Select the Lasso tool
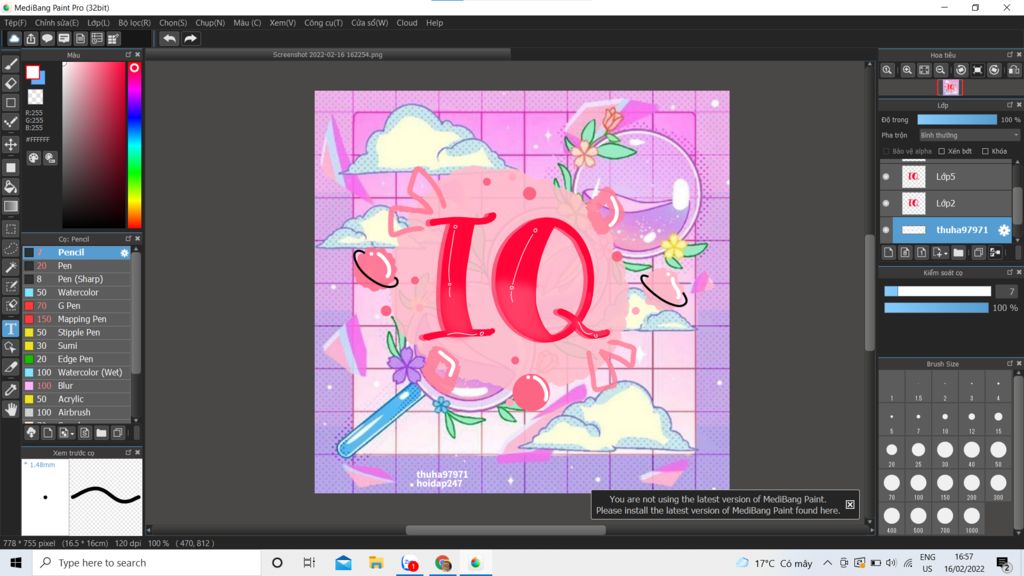The width and height of the screenshot is (1024, 576). pyautogui.click(x=10, y=248)
